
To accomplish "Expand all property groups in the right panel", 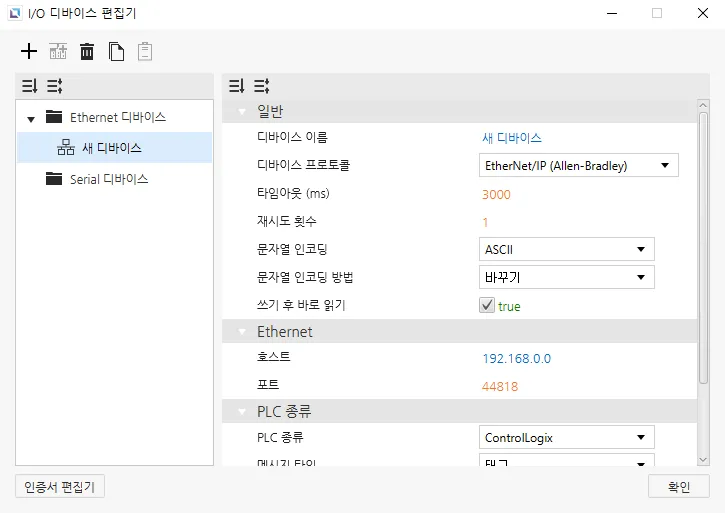I will (x=261, y=86).
